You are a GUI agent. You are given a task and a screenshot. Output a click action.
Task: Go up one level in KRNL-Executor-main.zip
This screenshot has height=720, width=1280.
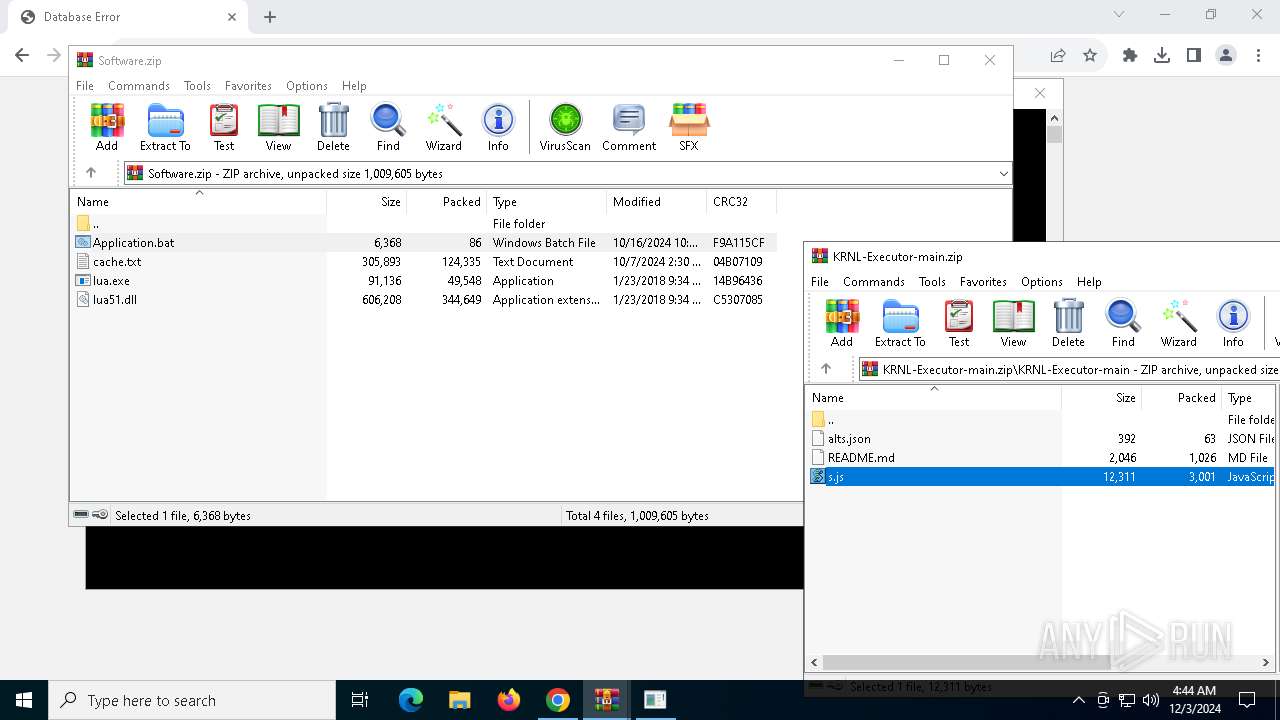pyautogui.click(x=826, y=369)
